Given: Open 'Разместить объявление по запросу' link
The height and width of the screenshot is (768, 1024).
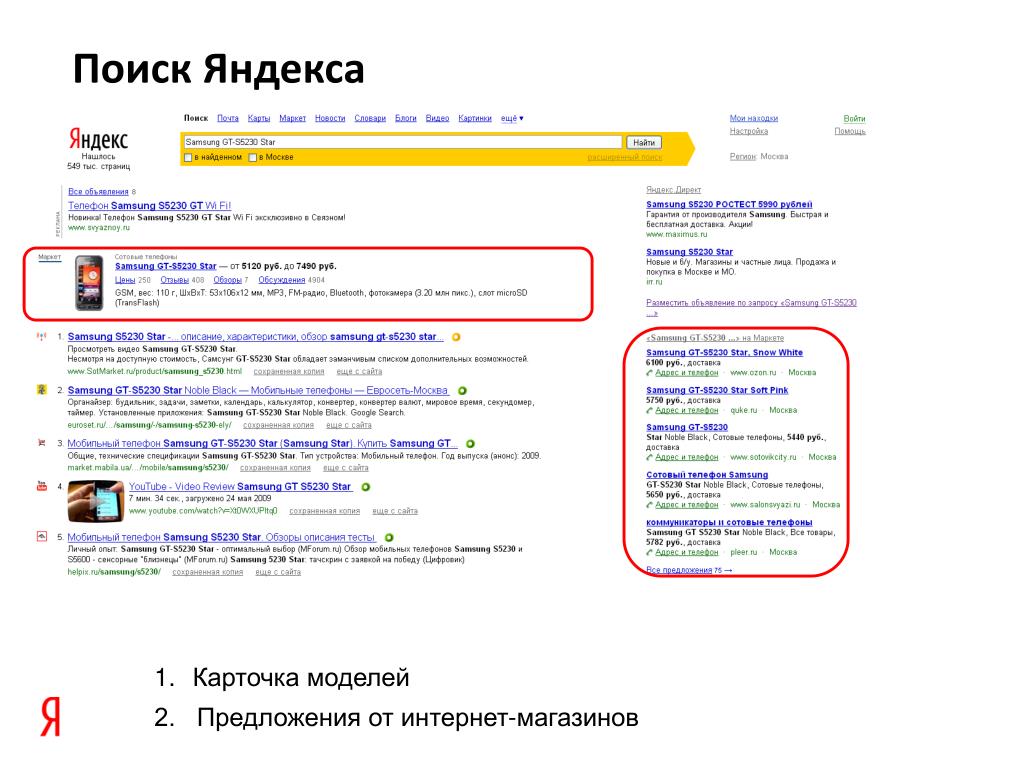Looking at the screenshot, I should click(x=751, y=308).
